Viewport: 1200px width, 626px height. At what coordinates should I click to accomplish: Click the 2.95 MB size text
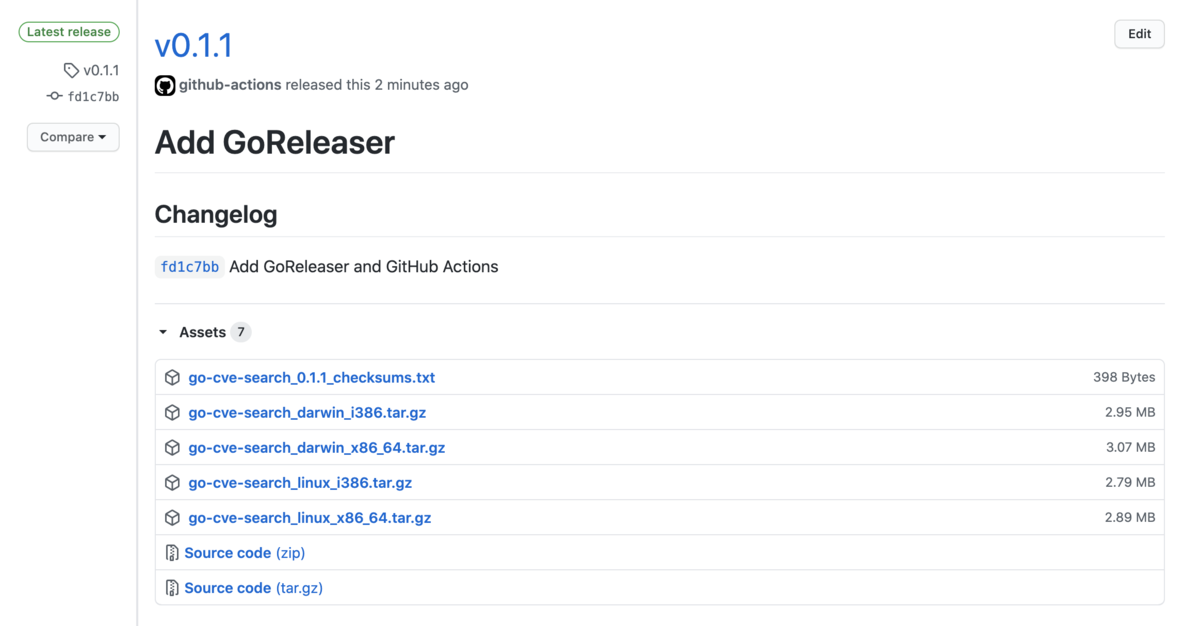1130,413
